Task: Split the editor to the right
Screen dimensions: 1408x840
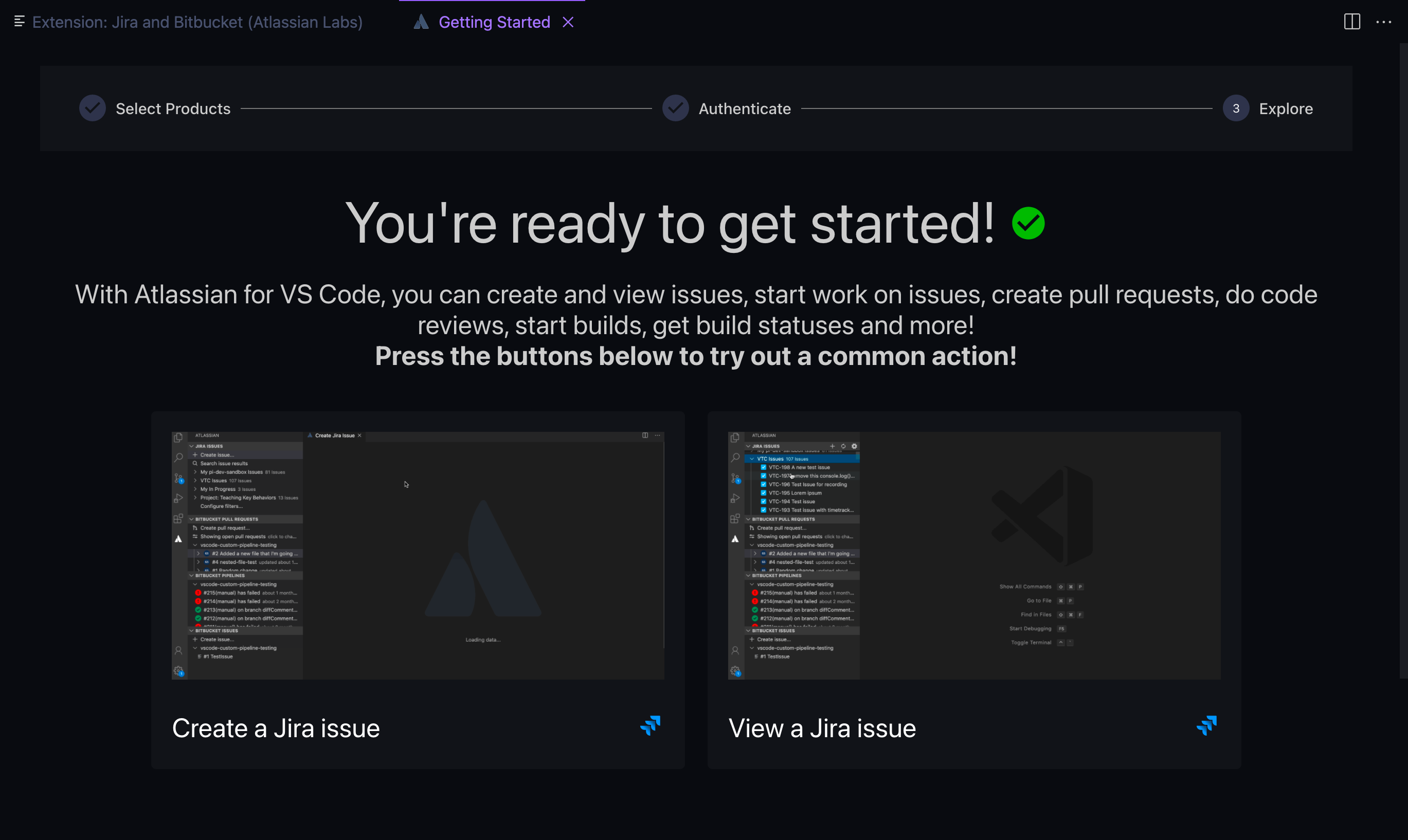Action: point(1352,22)
